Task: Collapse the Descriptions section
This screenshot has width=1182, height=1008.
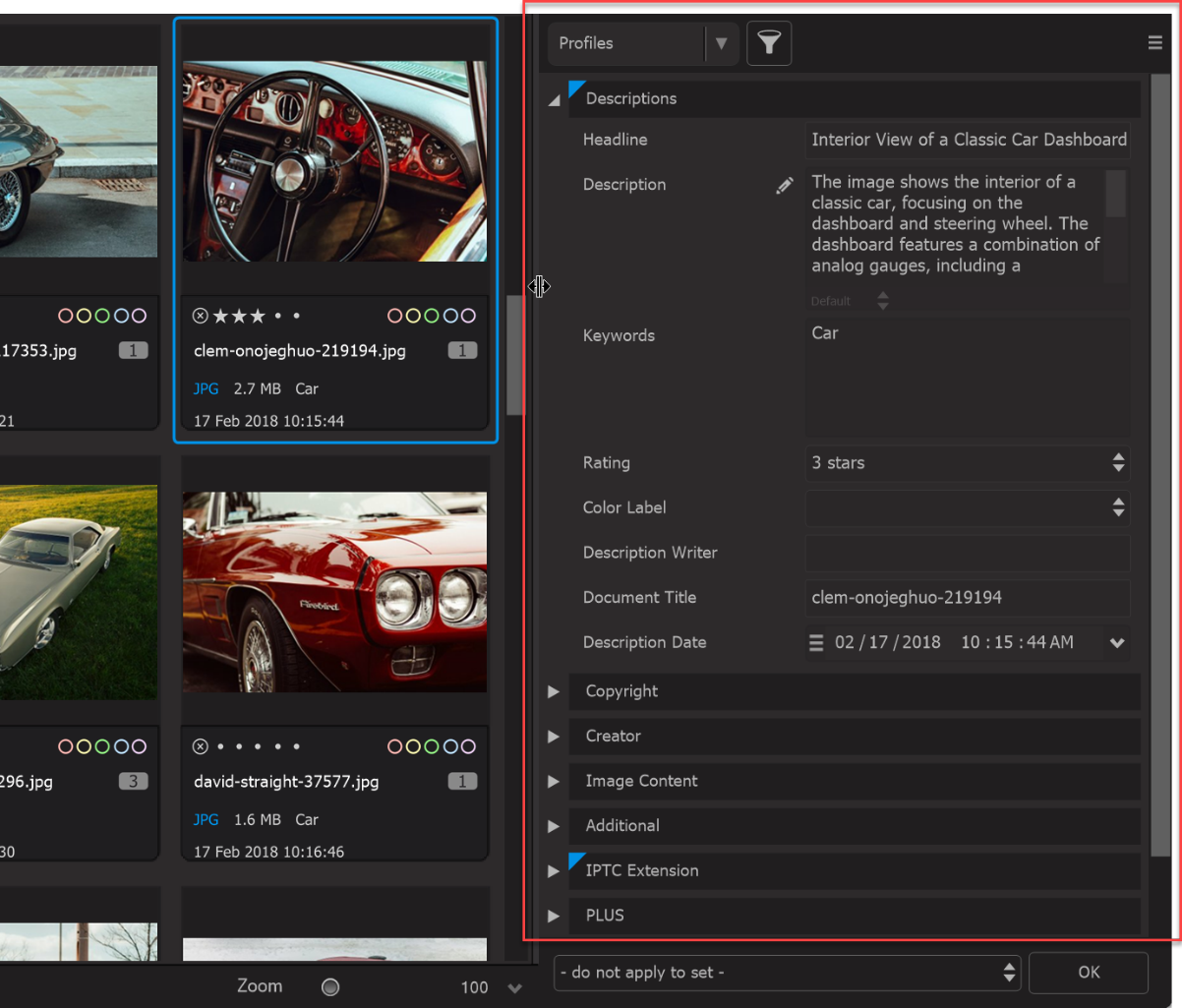Action: pos(554,99)
